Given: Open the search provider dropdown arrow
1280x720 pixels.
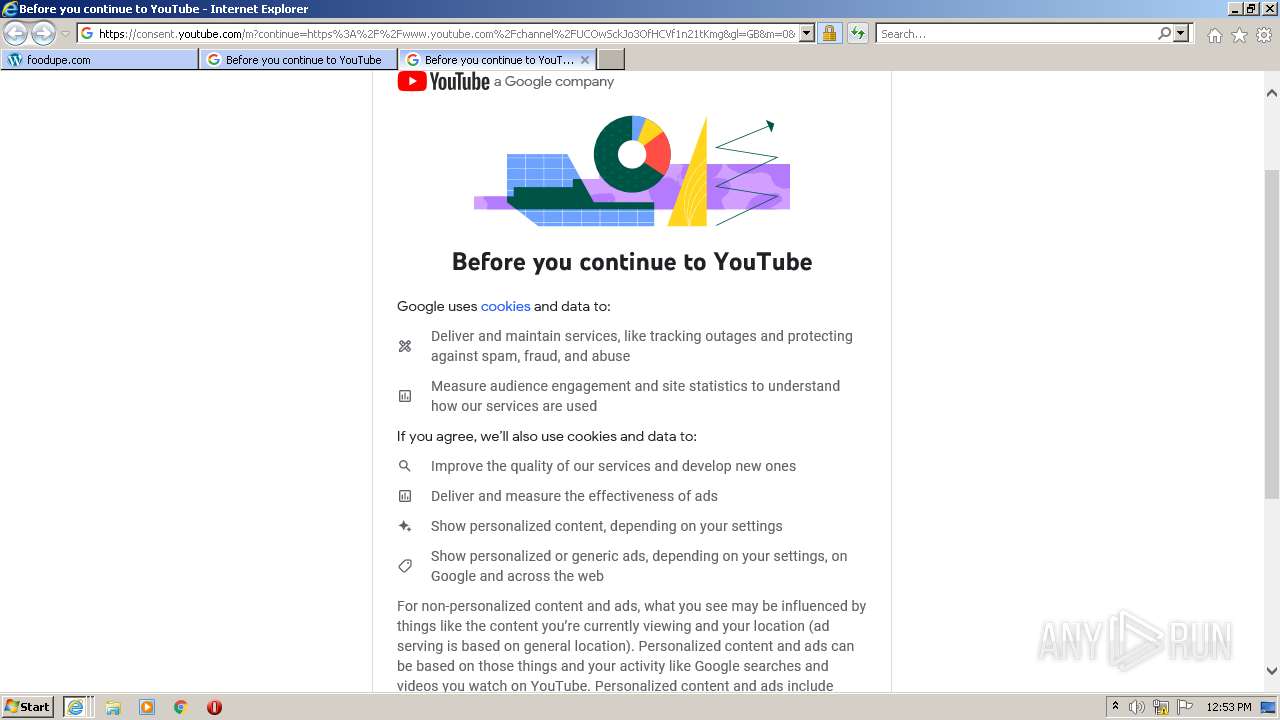Looking at the screenshot, I should [x=1181, y=34].
